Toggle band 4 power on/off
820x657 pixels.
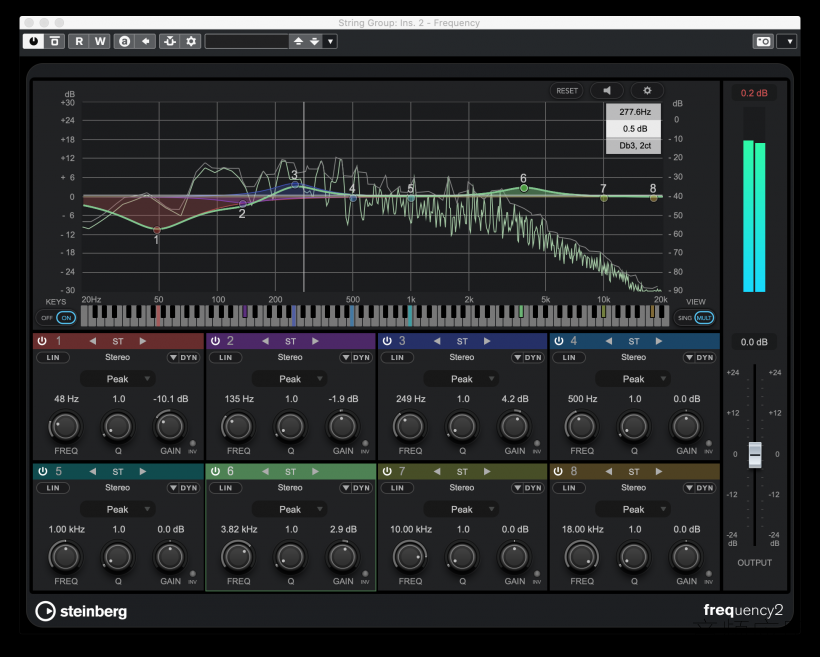point(559,341)
